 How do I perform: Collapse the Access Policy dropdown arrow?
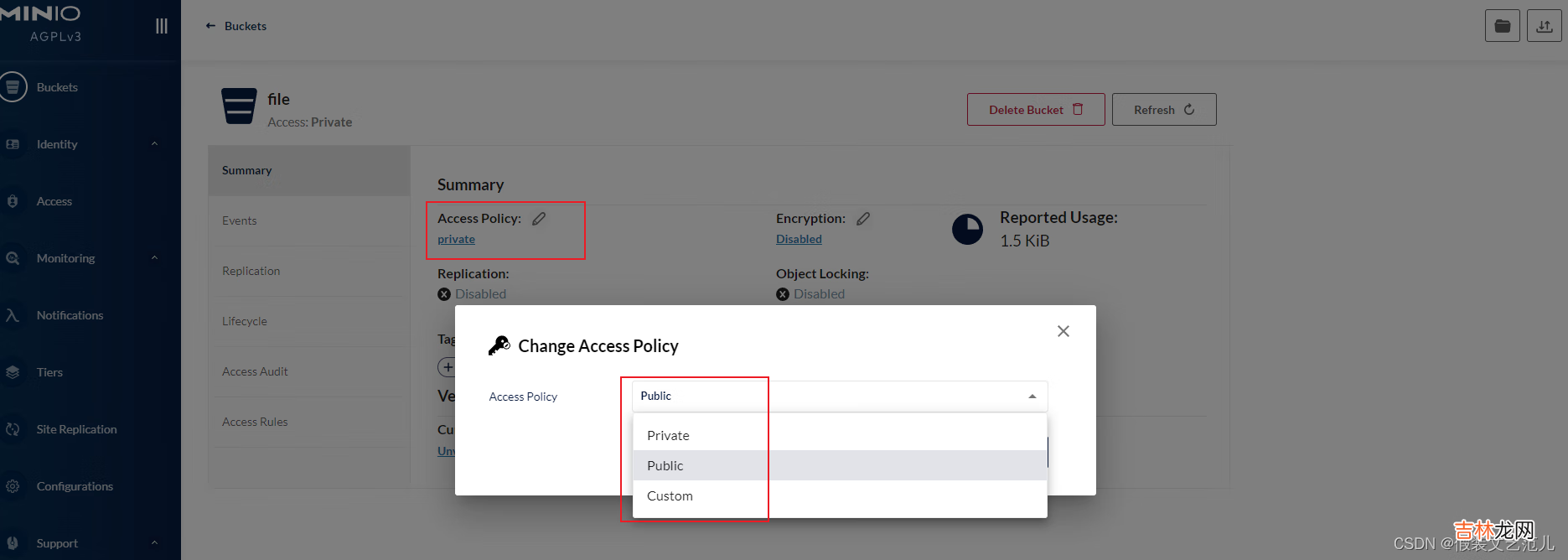point(1032,397)
